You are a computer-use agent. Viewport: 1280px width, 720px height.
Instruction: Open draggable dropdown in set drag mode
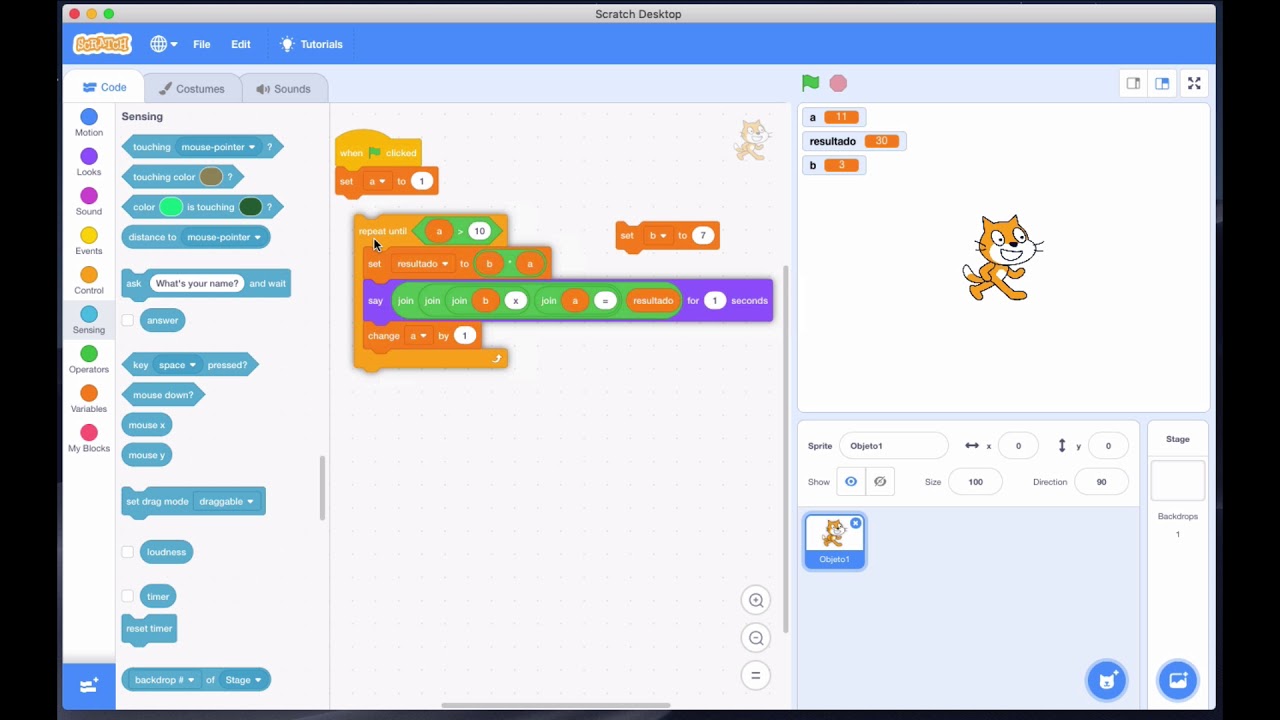[x=227, y=501]
